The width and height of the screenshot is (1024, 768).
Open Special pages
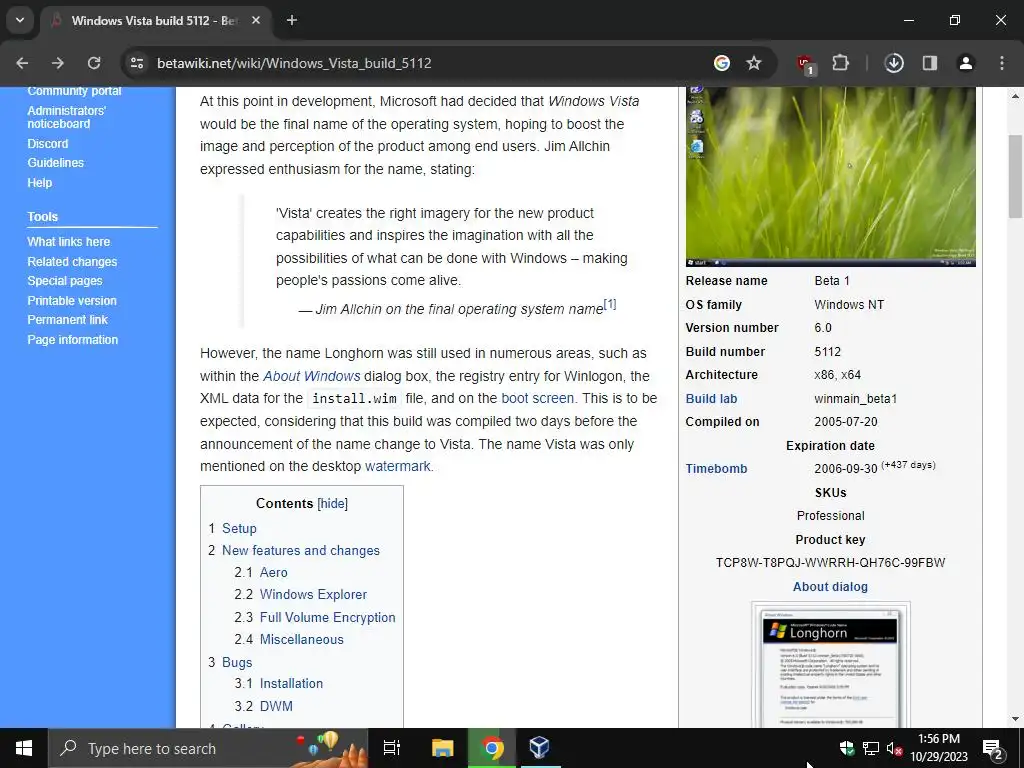click(65, 281)
